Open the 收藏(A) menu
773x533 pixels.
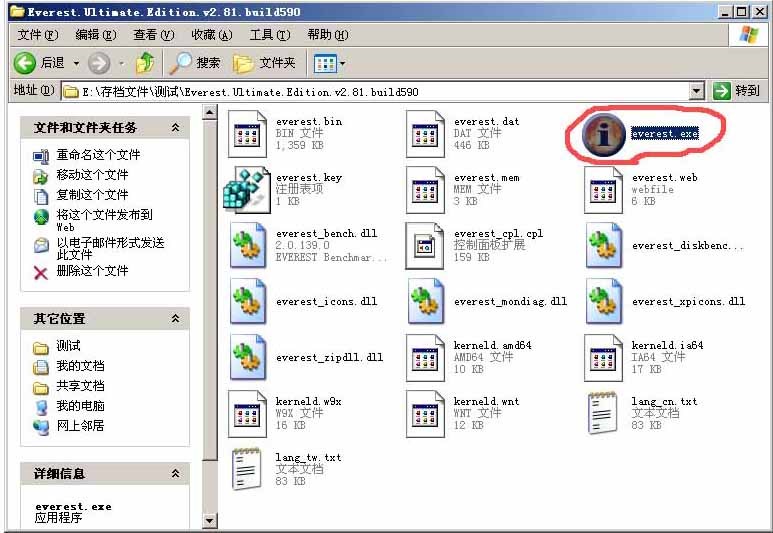pyautogui.click(x=211, y=35)
